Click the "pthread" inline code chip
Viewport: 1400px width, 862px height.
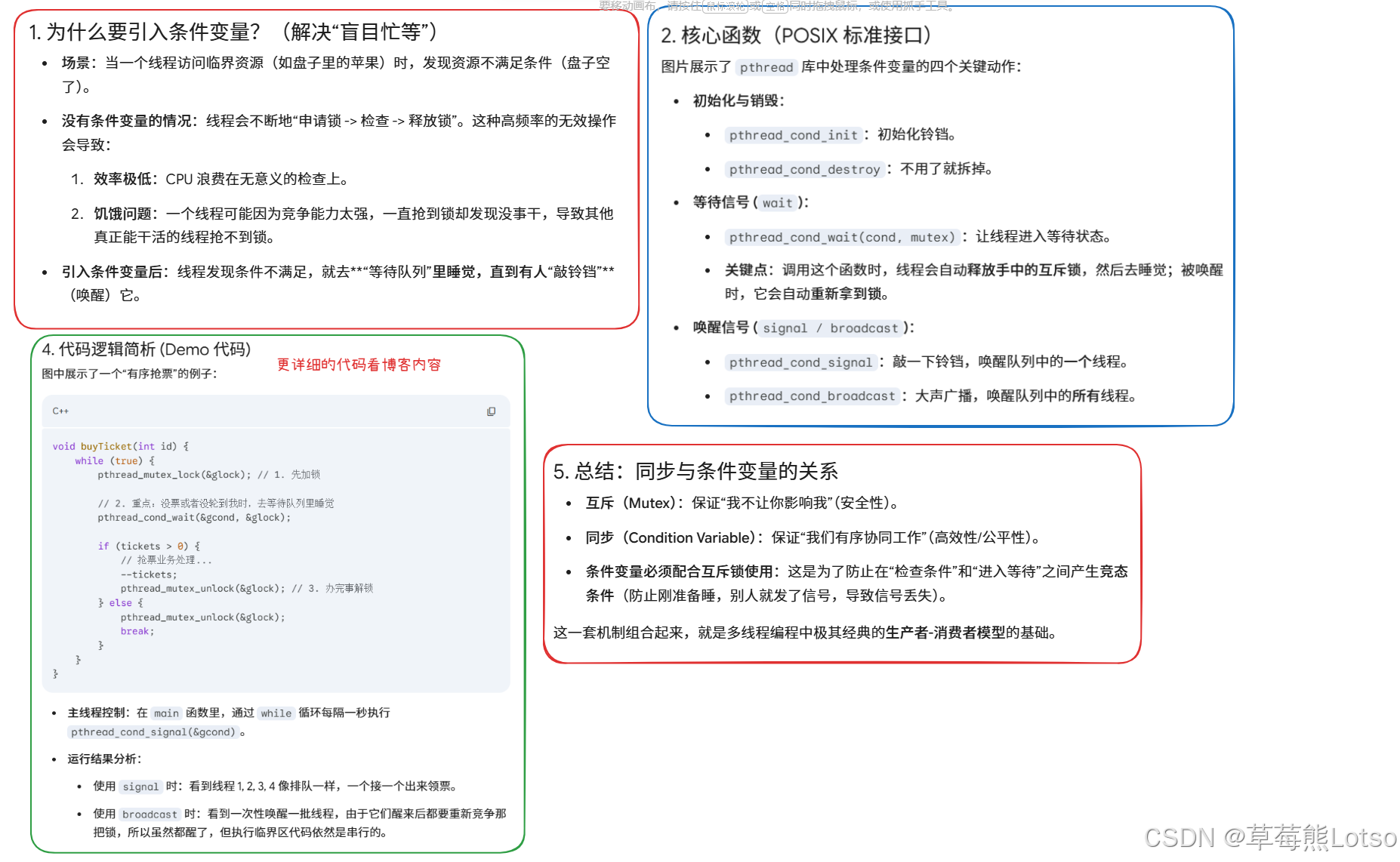pos(766,67)
